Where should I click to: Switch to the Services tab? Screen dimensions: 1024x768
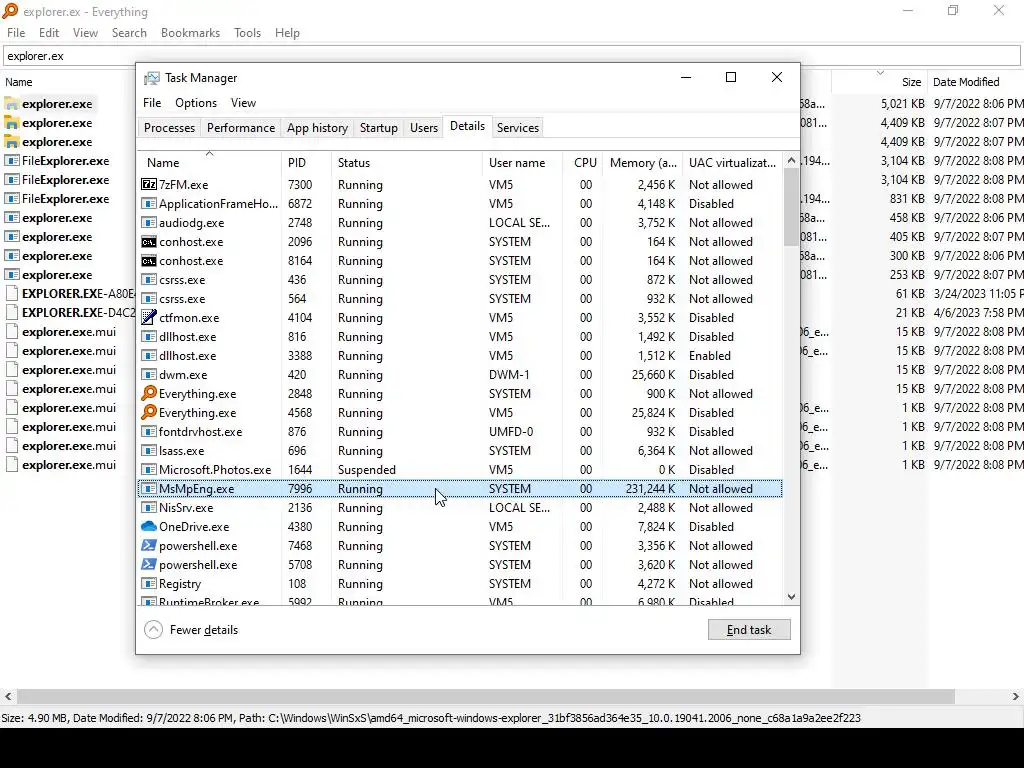point(518,127)
